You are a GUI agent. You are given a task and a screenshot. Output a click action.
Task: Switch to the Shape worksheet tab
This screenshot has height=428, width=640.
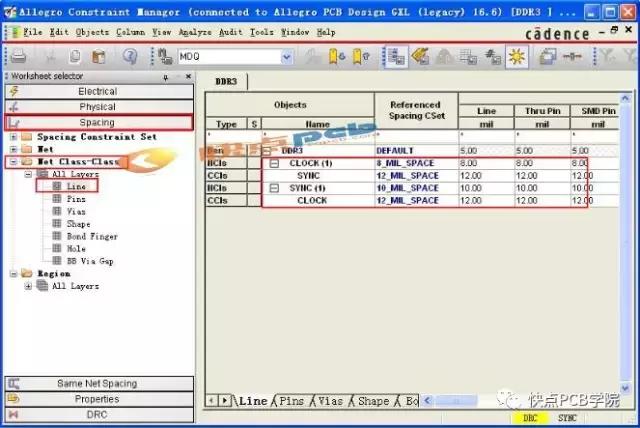373,401
